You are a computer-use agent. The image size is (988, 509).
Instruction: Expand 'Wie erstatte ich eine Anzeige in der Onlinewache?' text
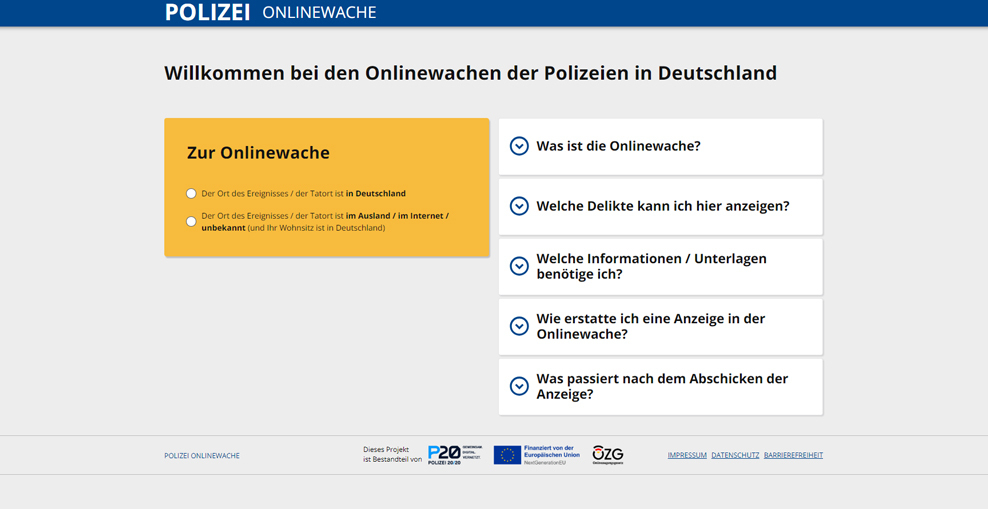650,326
